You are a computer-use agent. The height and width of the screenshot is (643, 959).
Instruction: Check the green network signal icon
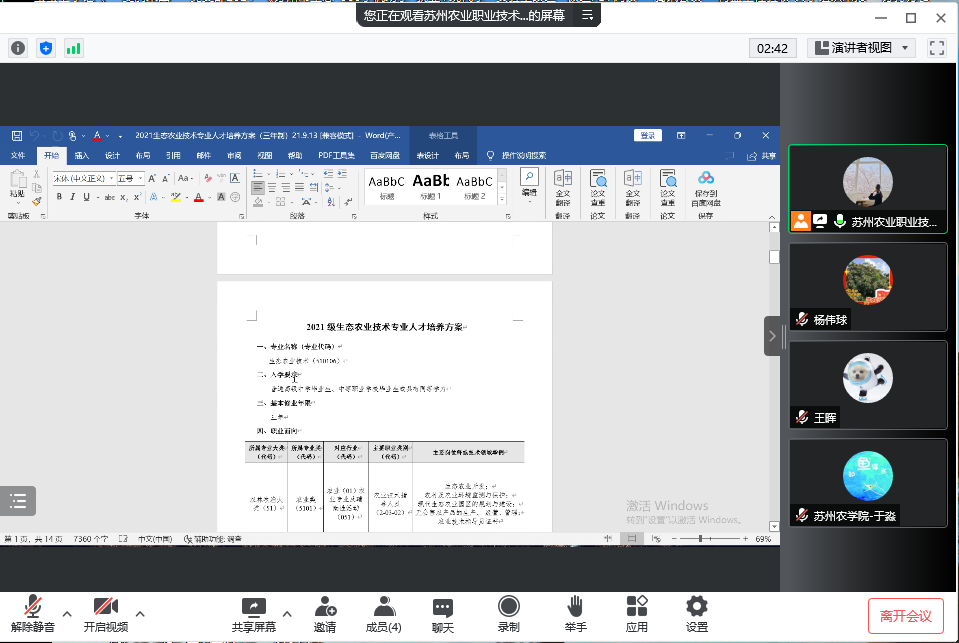point(73,48)
